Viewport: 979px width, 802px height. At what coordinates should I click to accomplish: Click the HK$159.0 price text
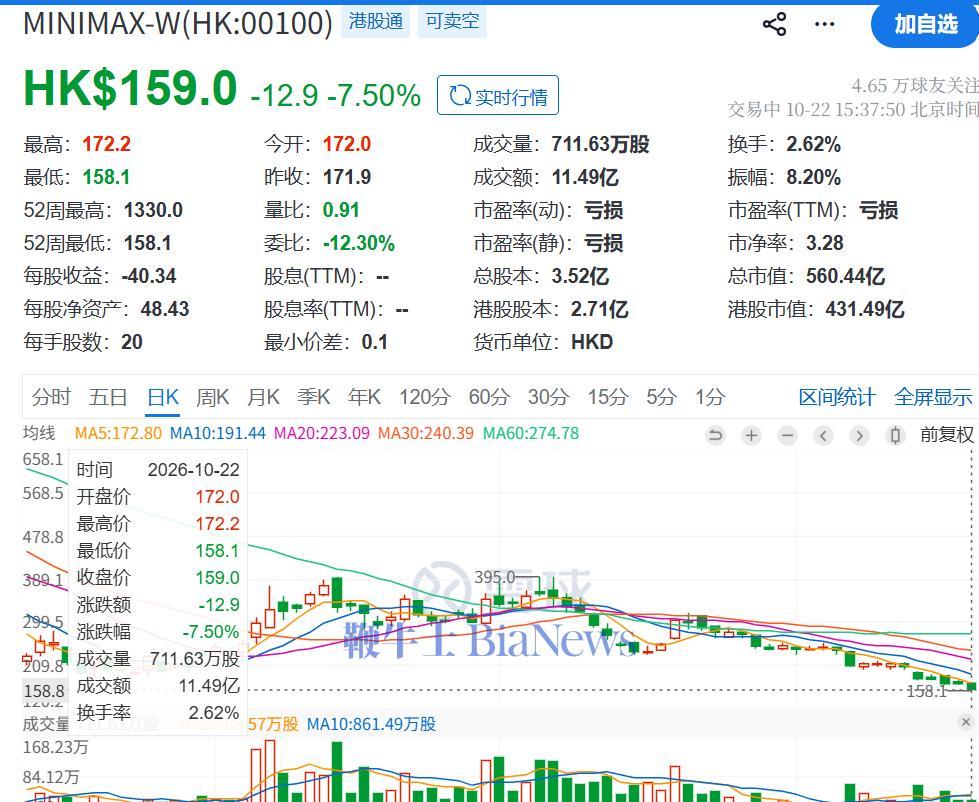coord(130,88)
